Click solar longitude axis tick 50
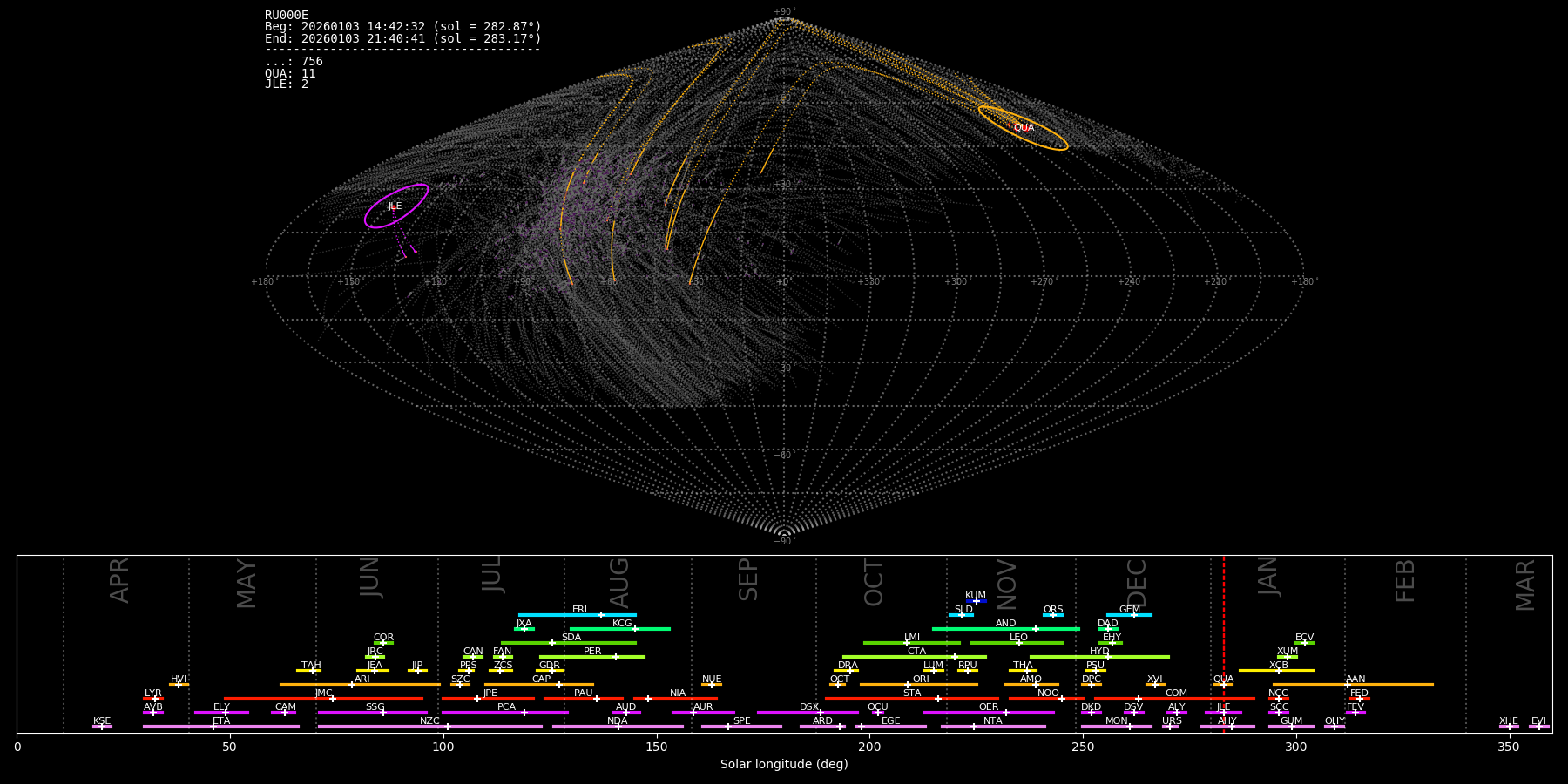This screenshot has width=1568, height=784. (x=230, y=747)
